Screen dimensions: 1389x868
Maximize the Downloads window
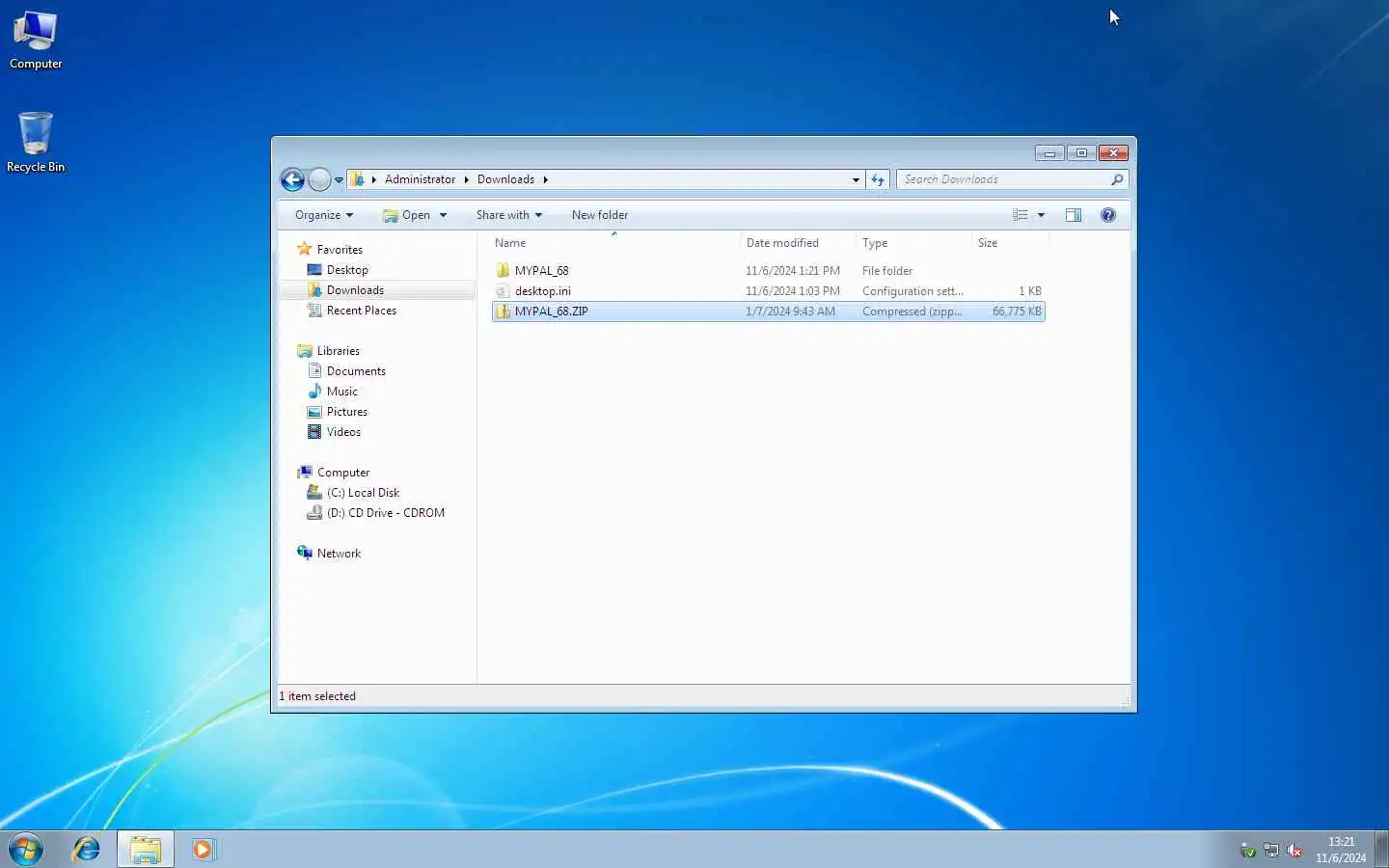click(x=1081, y=153)
